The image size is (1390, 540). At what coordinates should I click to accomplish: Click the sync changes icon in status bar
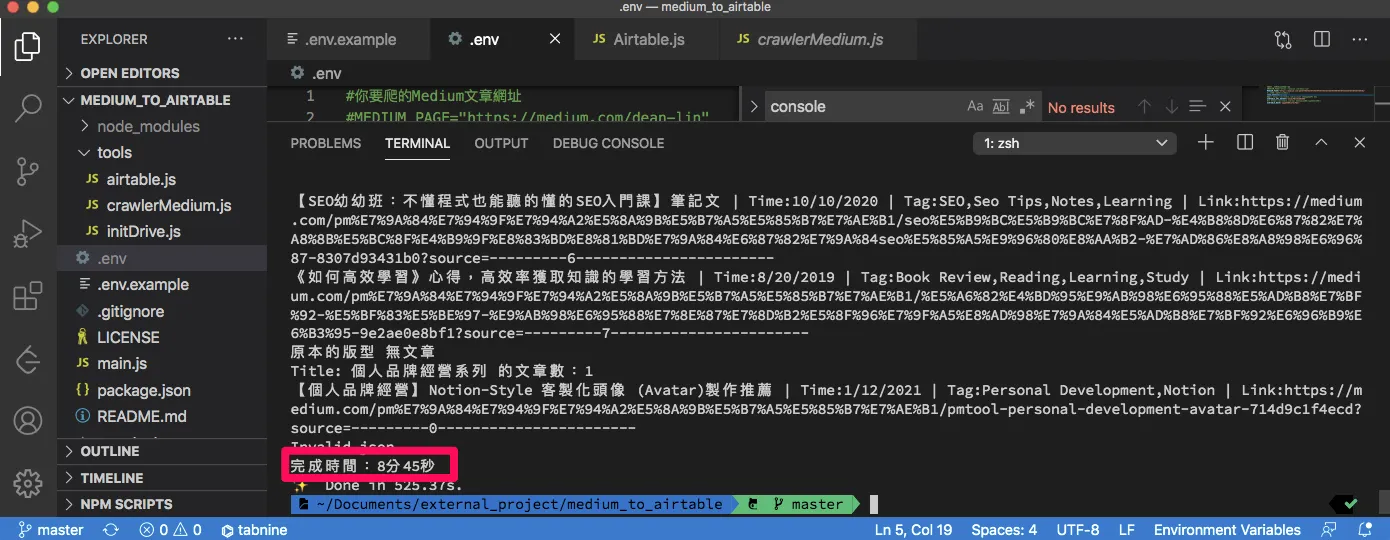coord(111,530)
